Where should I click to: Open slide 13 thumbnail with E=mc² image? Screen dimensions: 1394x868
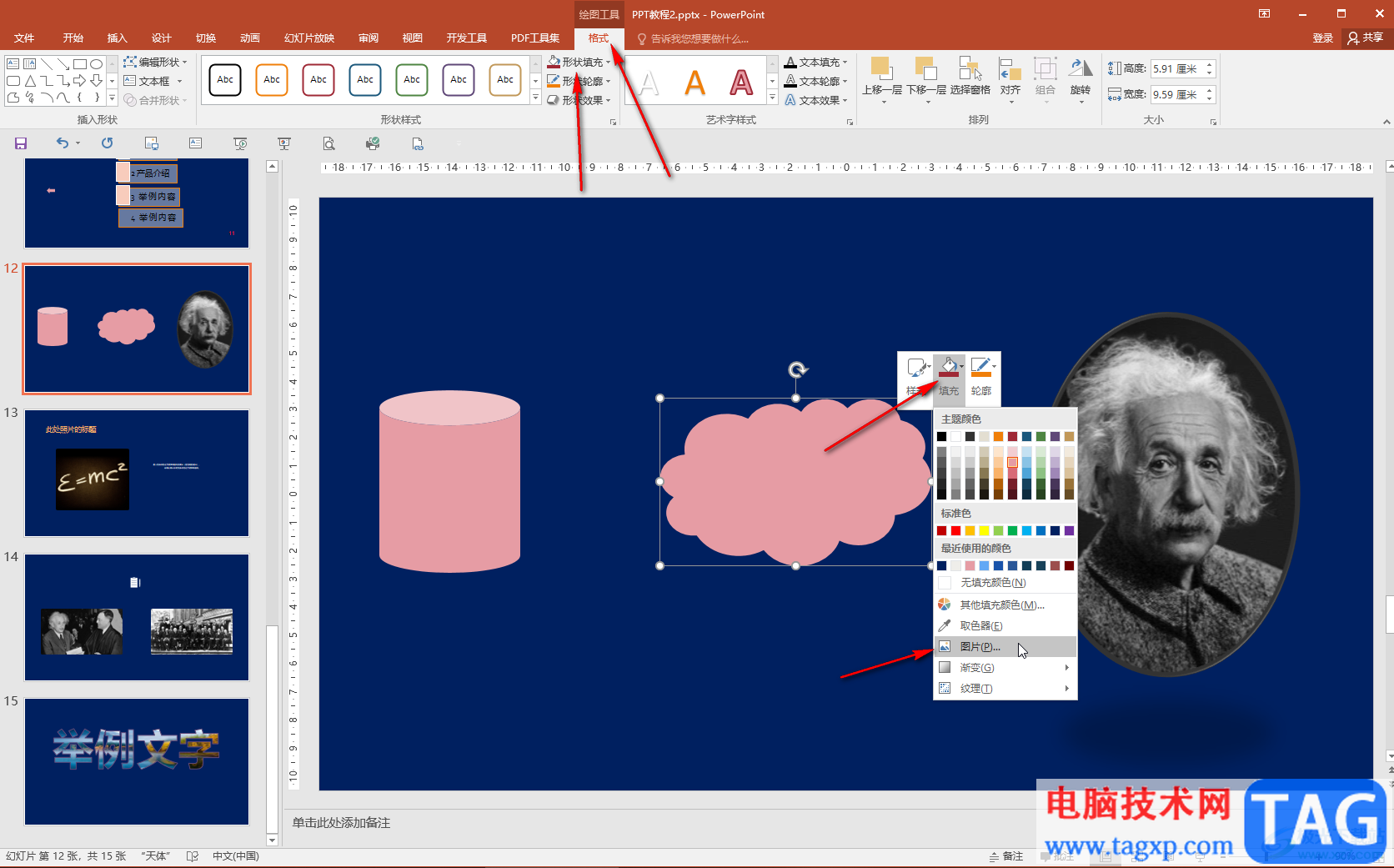pyautogui.click(x=137, y=473)
